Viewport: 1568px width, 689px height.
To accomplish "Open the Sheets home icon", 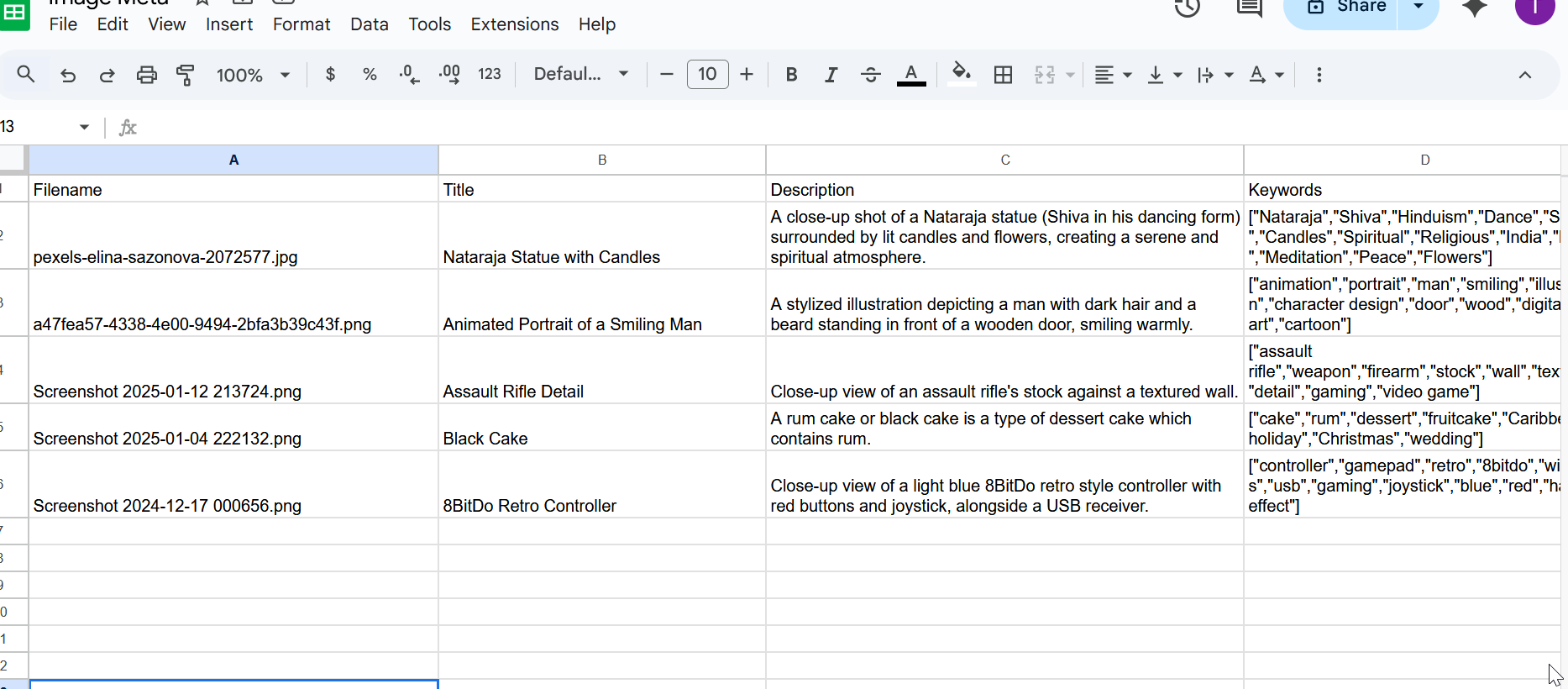I will point(14,13).
